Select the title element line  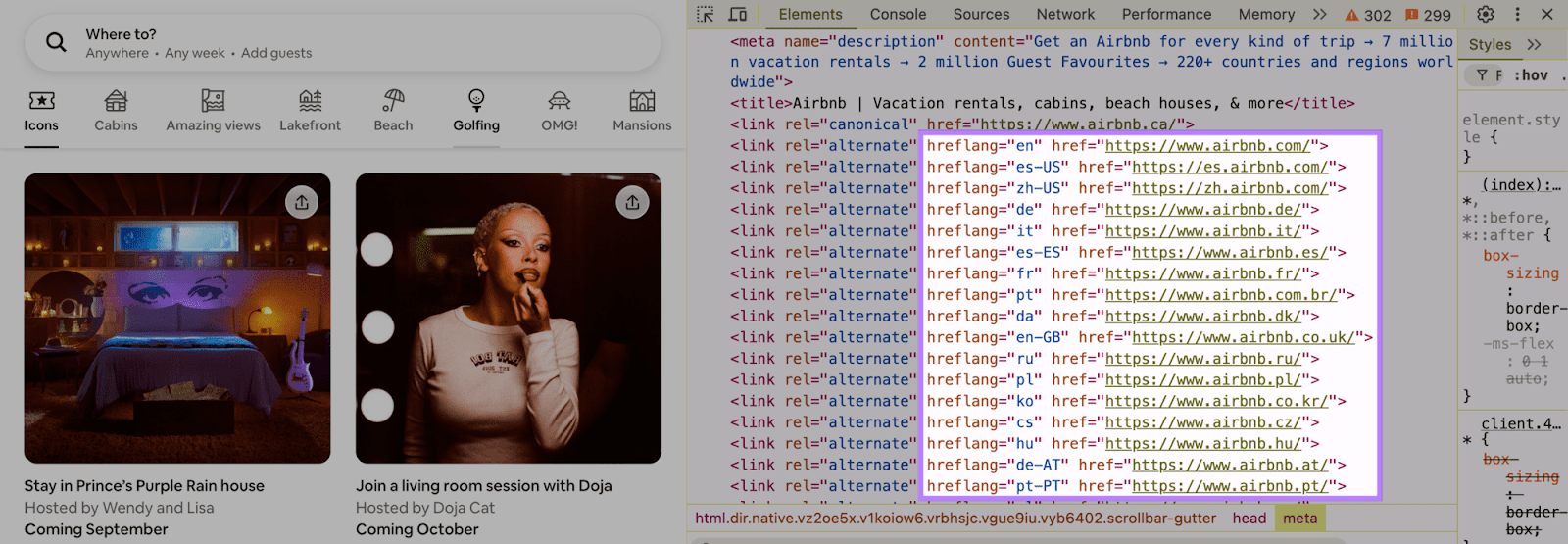point(1042,103)
